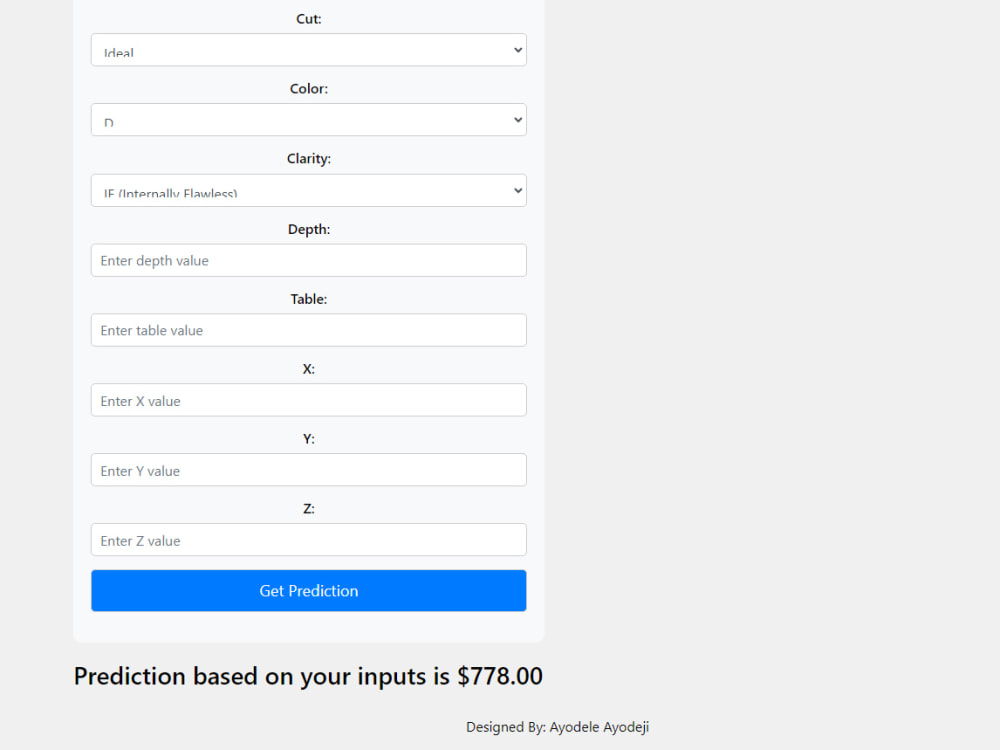The width and height of the screenshot is (1000, 750).
Task: Focus the Depth value input field
Action: click(x=309, y=260)
